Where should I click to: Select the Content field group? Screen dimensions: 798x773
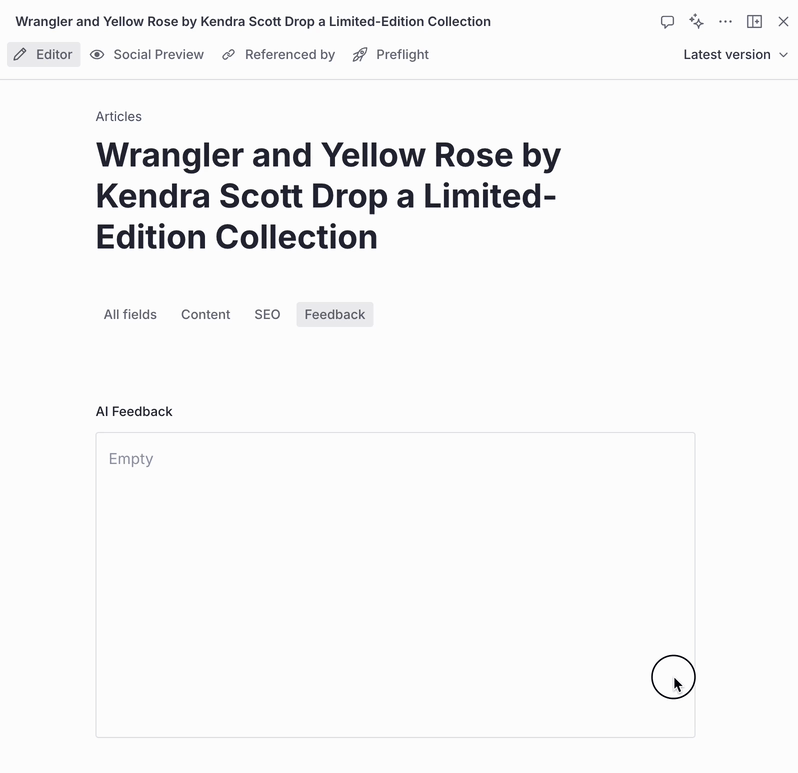206,314
